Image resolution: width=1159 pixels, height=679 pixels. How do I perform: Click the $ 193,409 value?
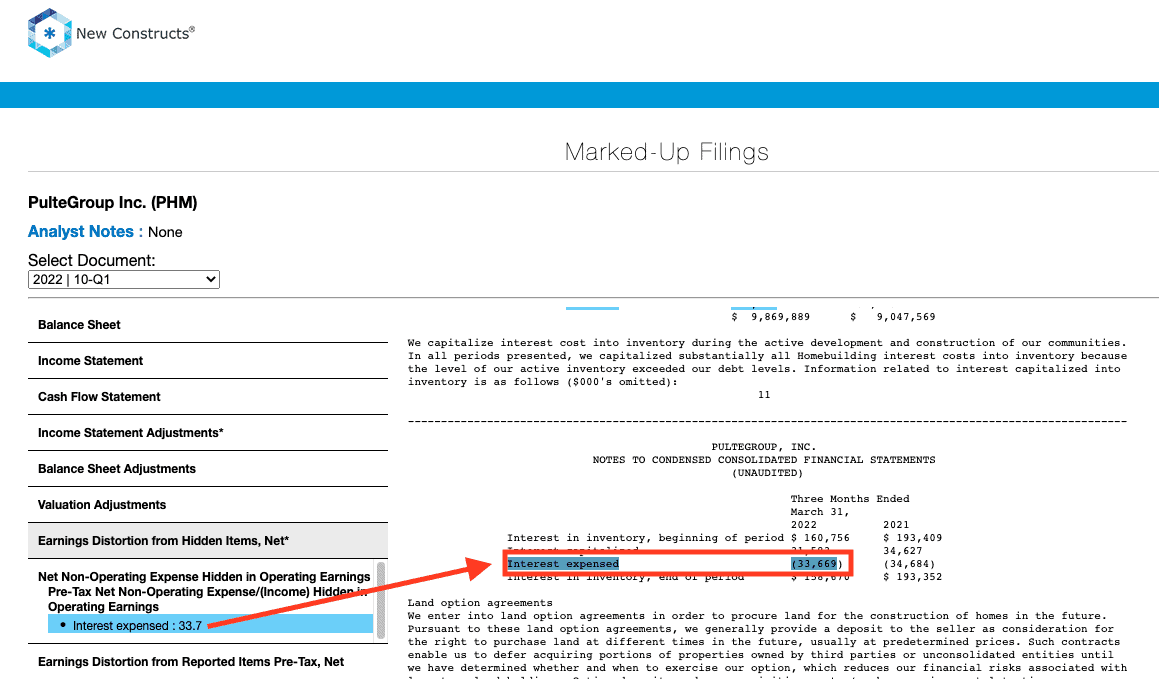(x=913, y=538)
